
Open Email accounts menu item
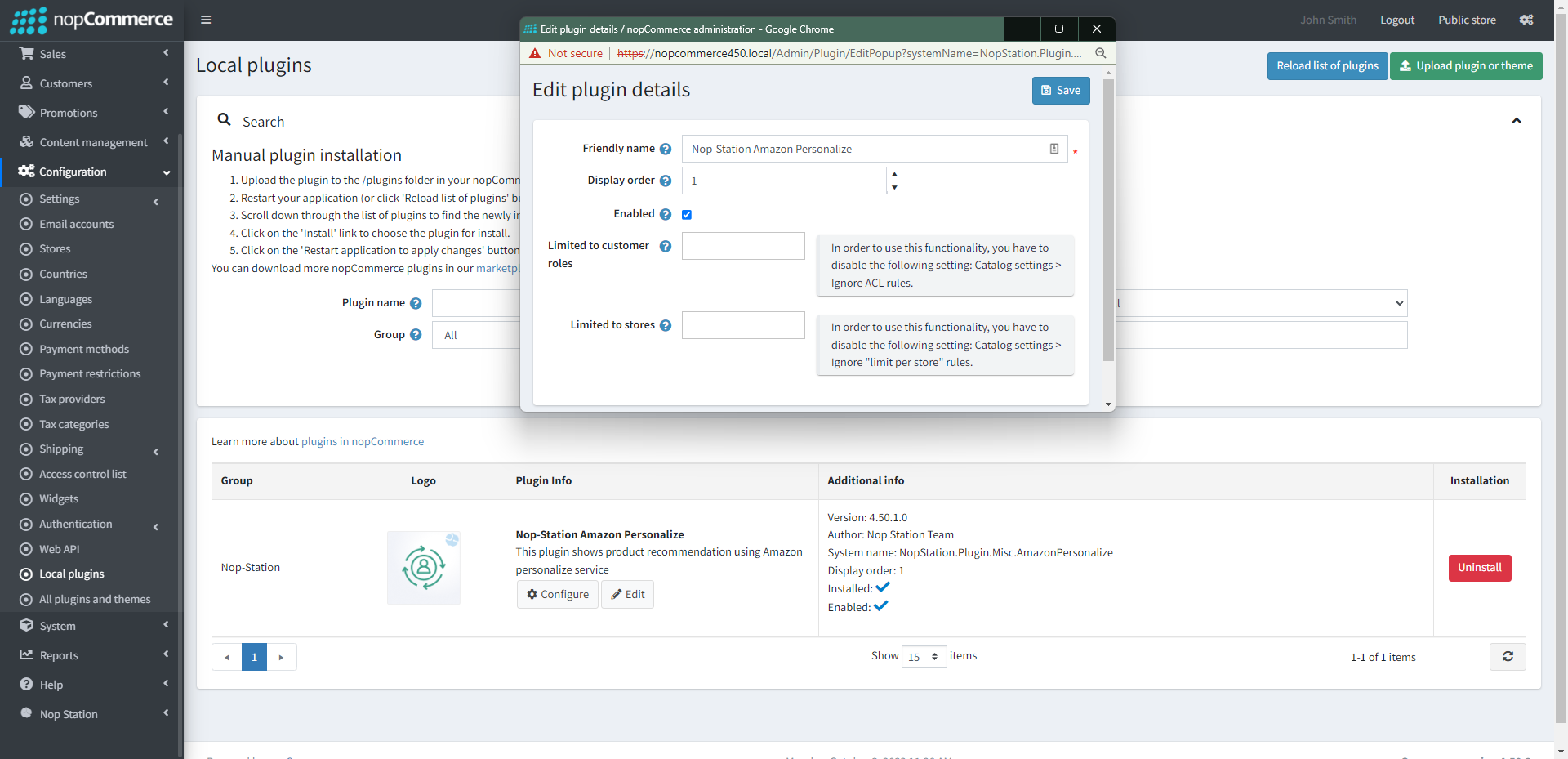(x=77, y=224)
